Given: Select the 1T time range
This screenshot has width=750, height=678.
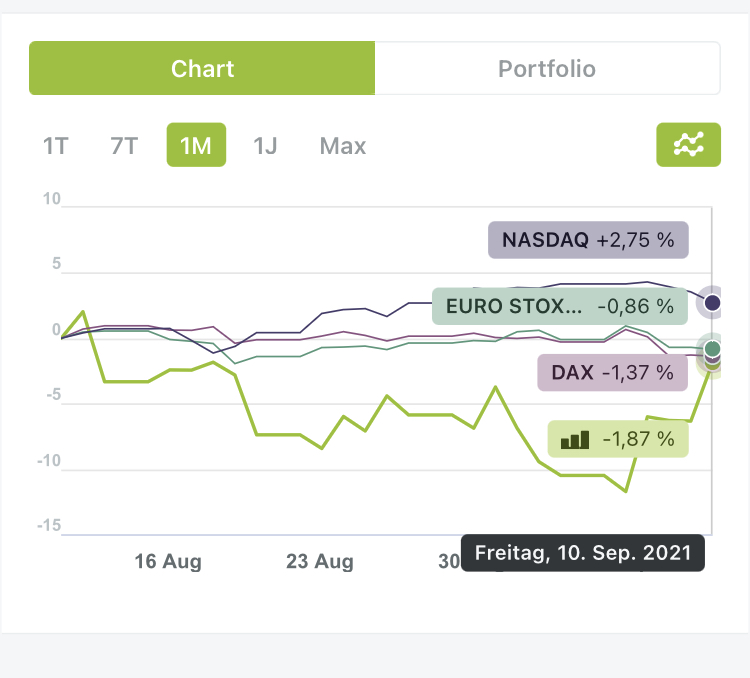Looking at the screenshot, I should tap(55, 146).
